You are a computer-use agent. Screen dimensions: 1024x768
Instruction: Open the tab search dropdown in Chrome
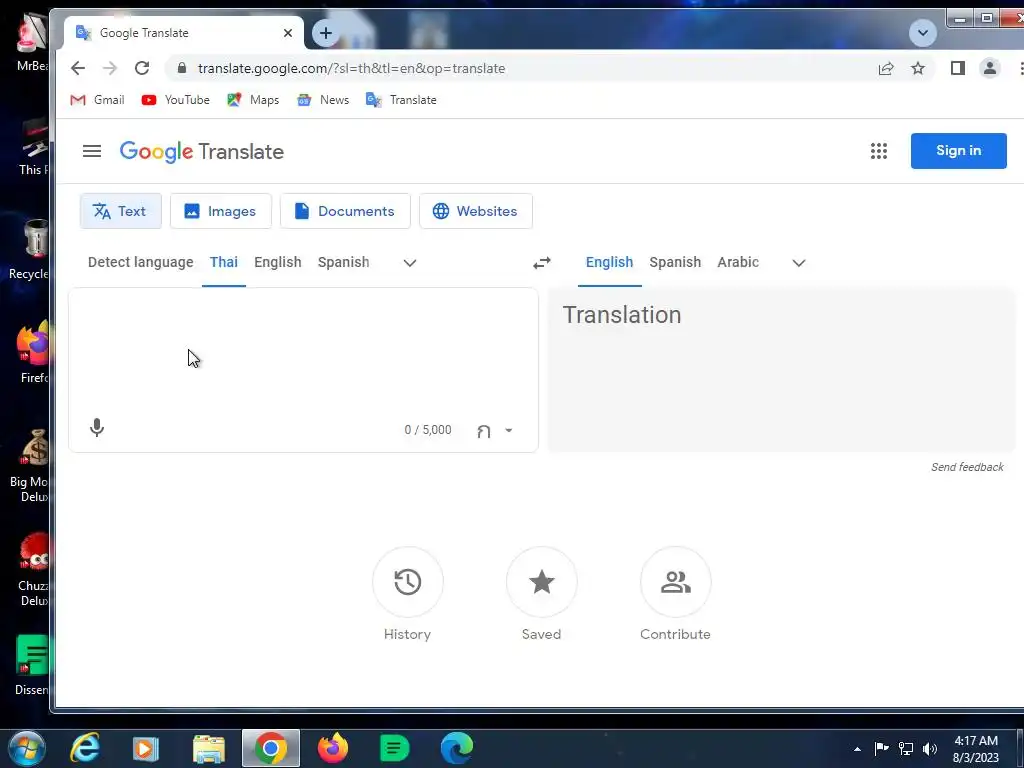(x=922, y=33)
